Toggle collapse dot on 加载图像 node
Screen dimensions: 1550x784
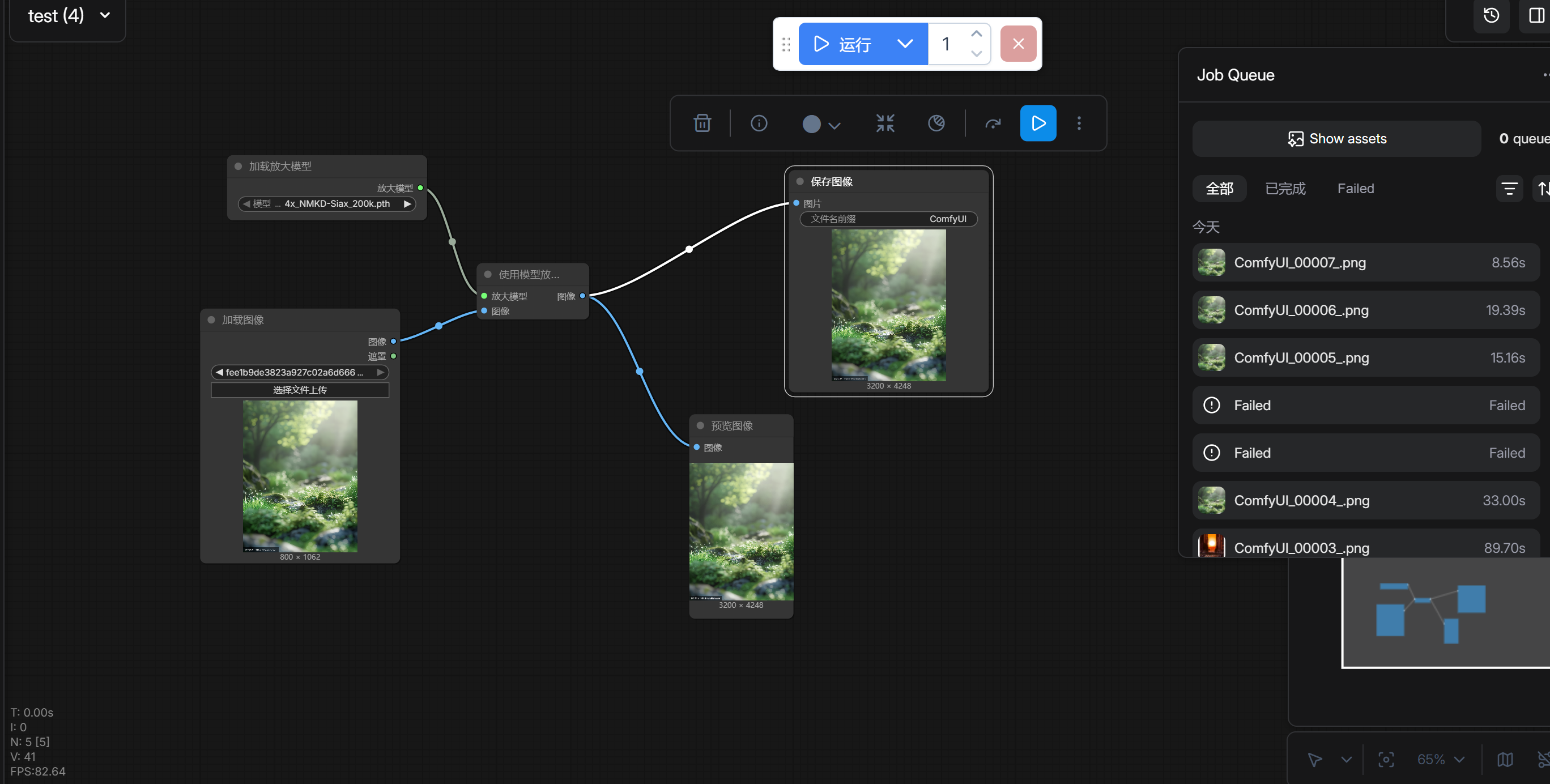click(211, 320)
